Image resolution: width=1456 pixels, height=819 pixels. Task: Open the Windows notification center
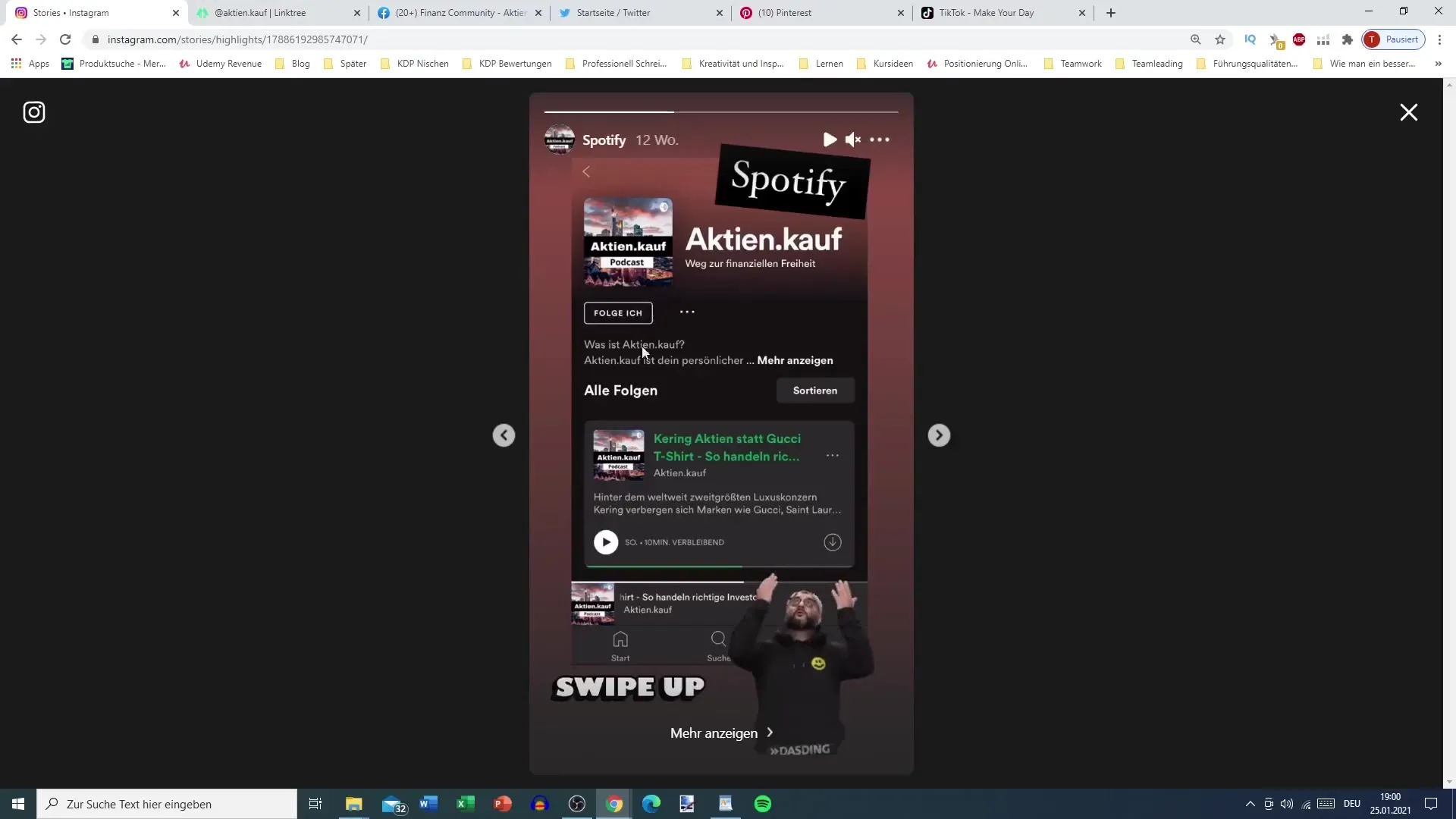[1431, 804]
